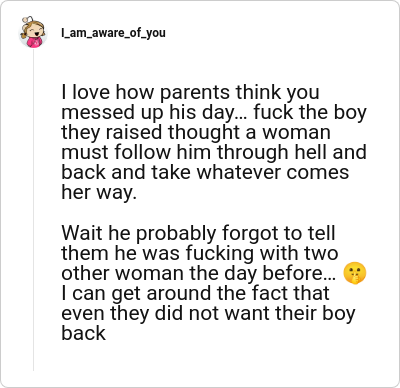Viewport: 400px width, 388px height.
Task: Click the final word 'back' of the comment
Action: (x=83, y=333)
